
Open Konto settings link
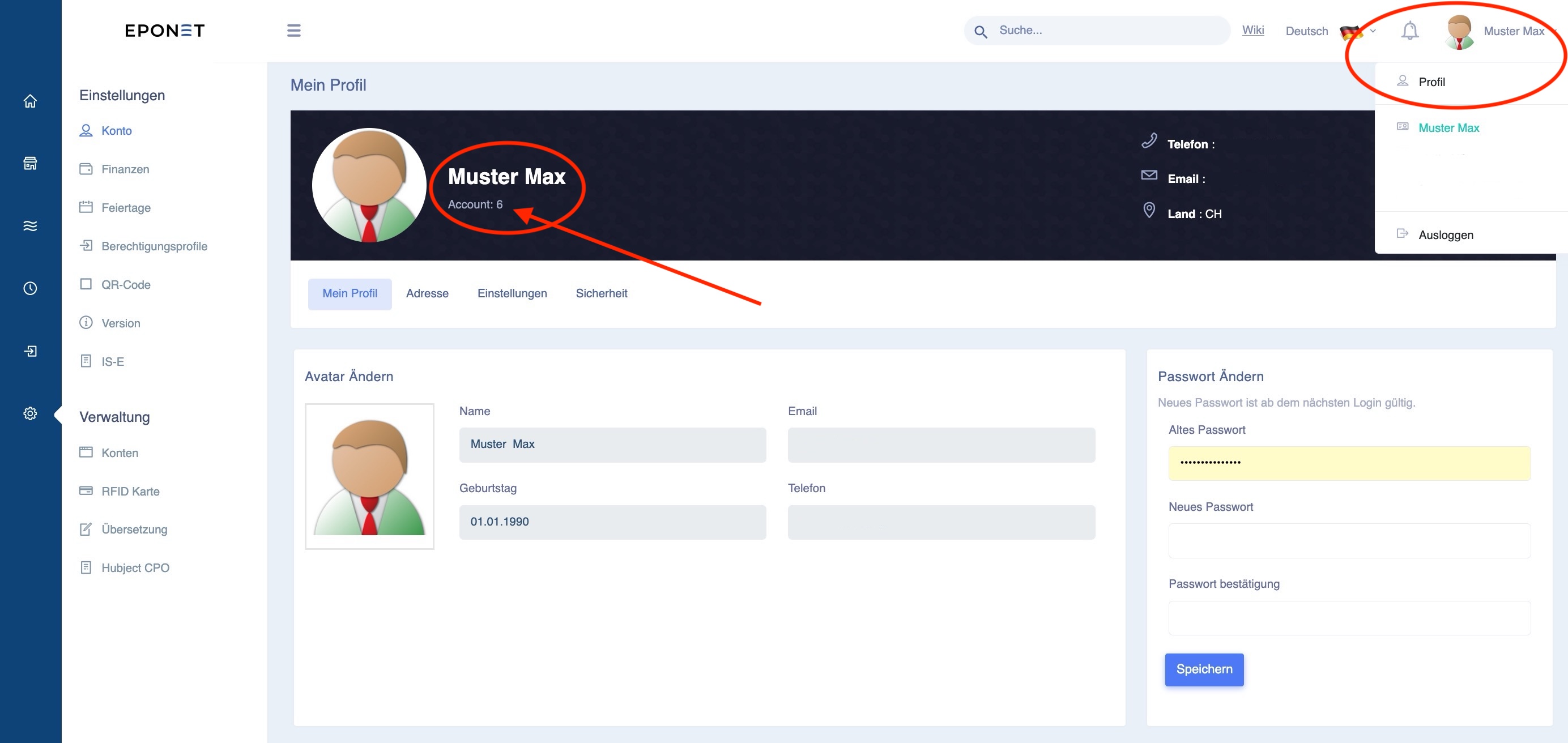point(116,131)
